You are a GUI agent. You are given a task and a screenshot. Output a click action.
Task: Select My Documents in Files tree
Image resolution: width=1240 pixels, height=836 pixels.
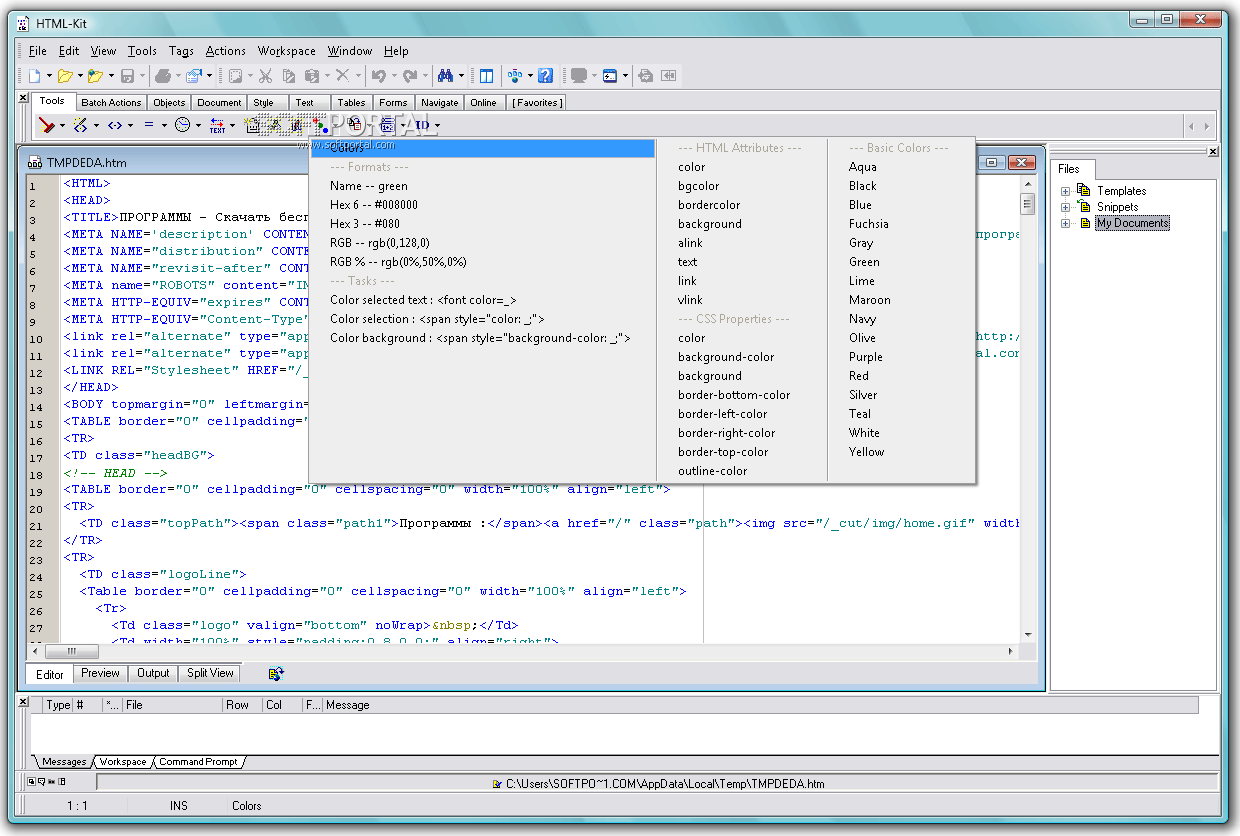pos(1132,223)
